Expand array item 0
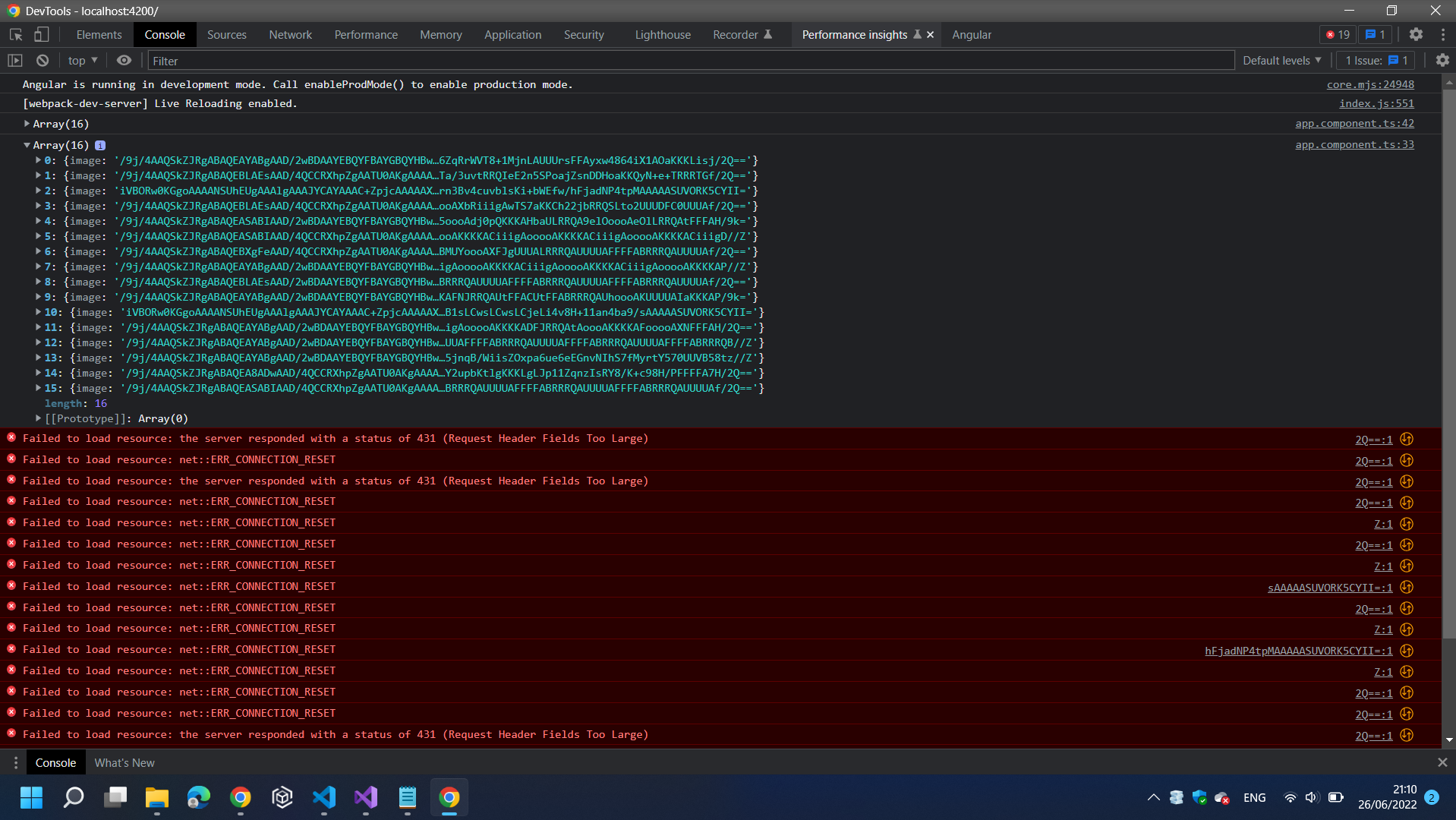Image resolution: width=1456 pixels, height=820 pixels. click(38, 160)
